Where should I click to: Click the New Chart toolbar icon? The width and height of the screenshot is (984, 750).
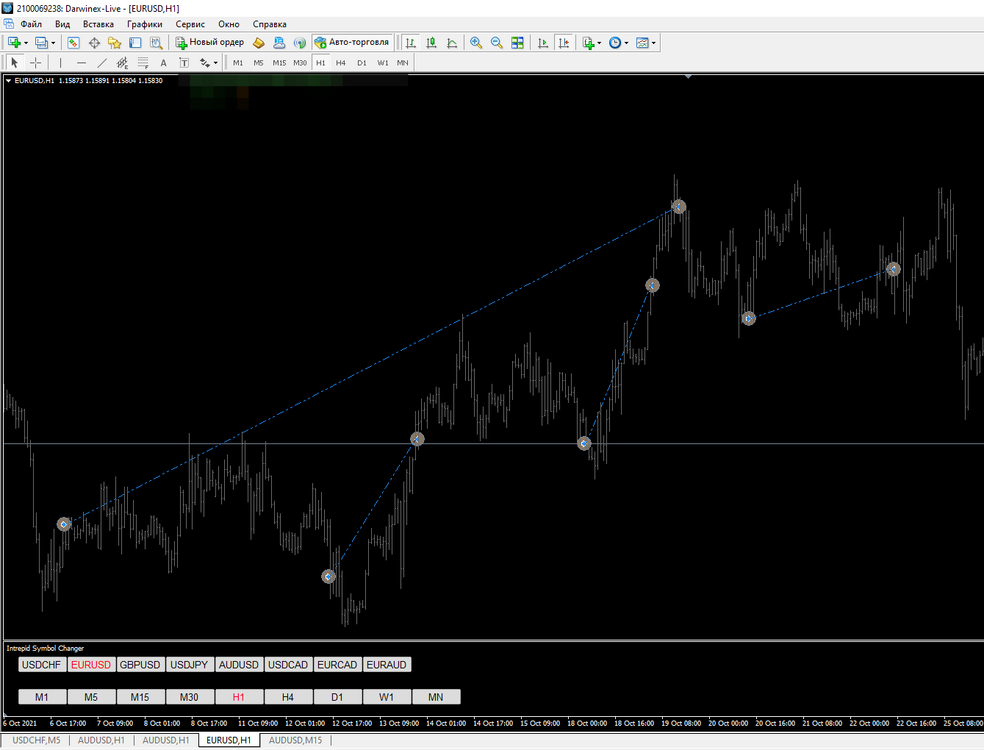(14, 43)
